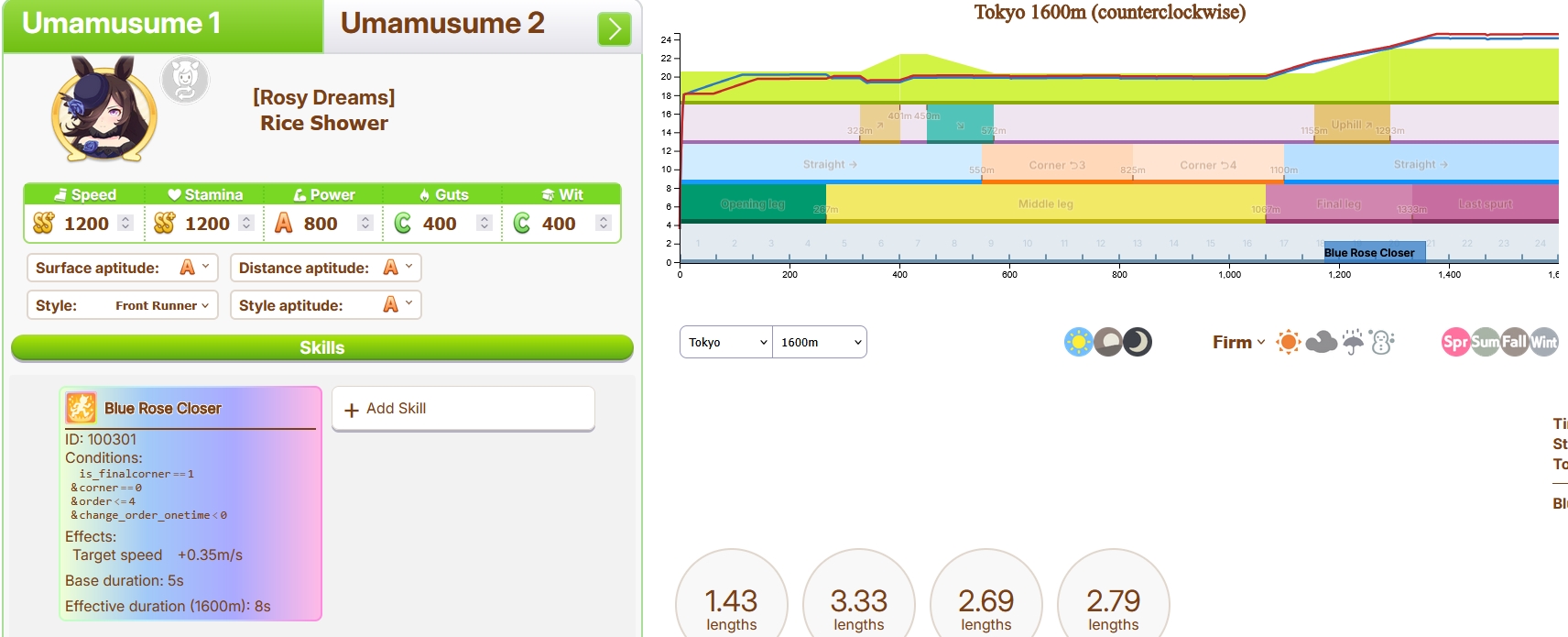Click the SS rank icon for Stamina

tap(165, 223)
